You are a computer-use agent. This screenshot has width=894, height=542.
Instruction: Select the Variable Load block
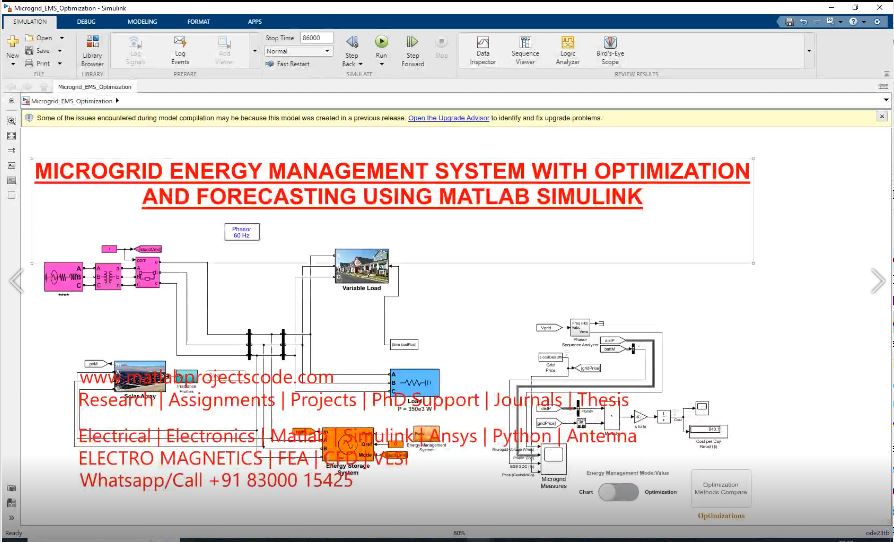tap(361, 266)
